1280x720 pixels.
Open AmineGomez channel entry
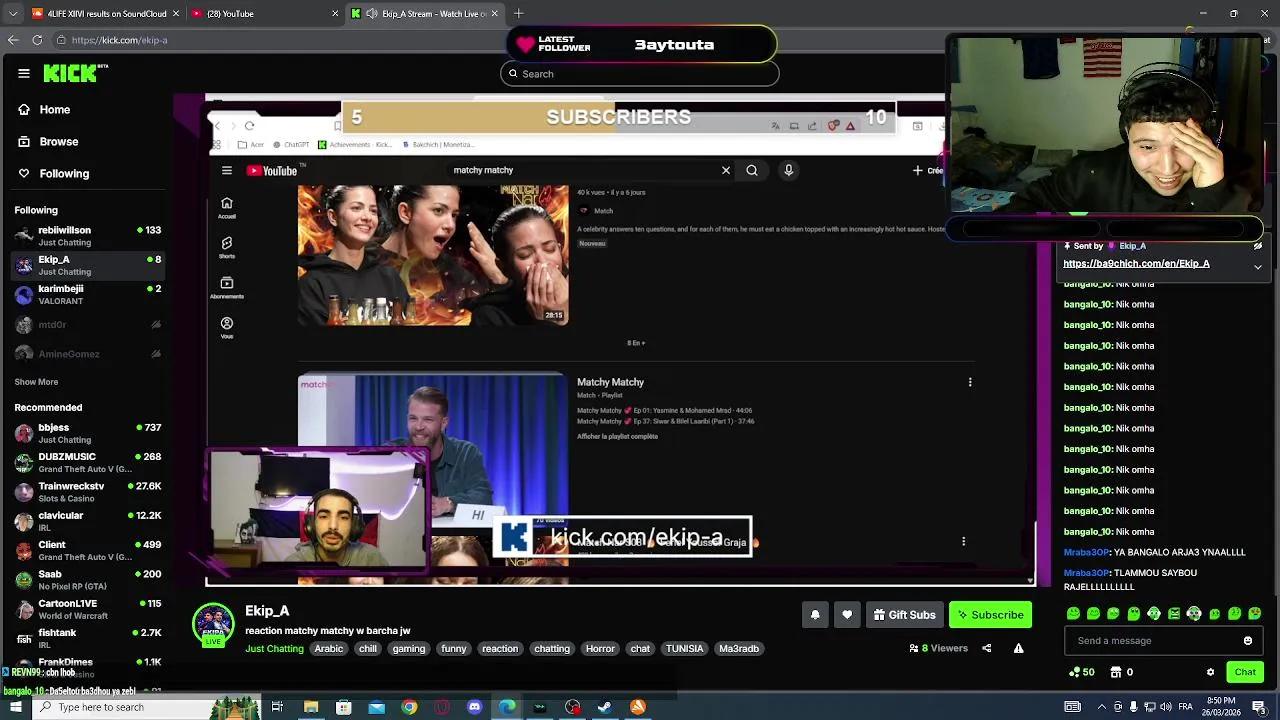pyautogui.click(x=88, y=354)
